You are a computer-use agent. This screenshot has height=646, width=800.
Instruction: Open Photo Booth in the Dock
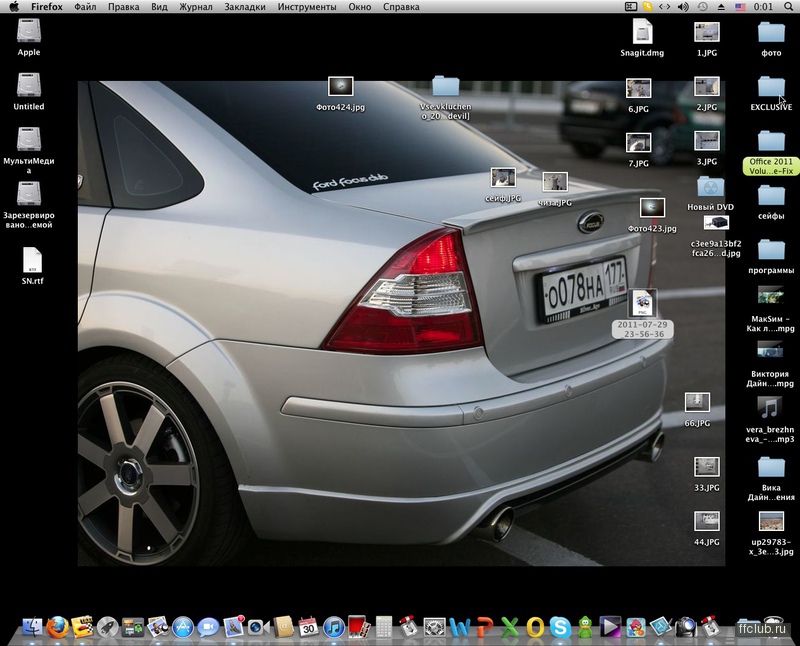tap(359, 627)
